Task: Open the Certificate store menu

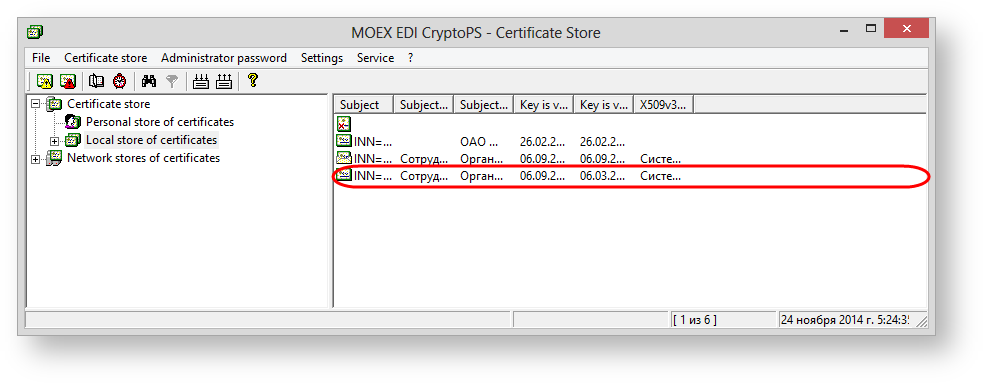Action: tap(105, 58)
